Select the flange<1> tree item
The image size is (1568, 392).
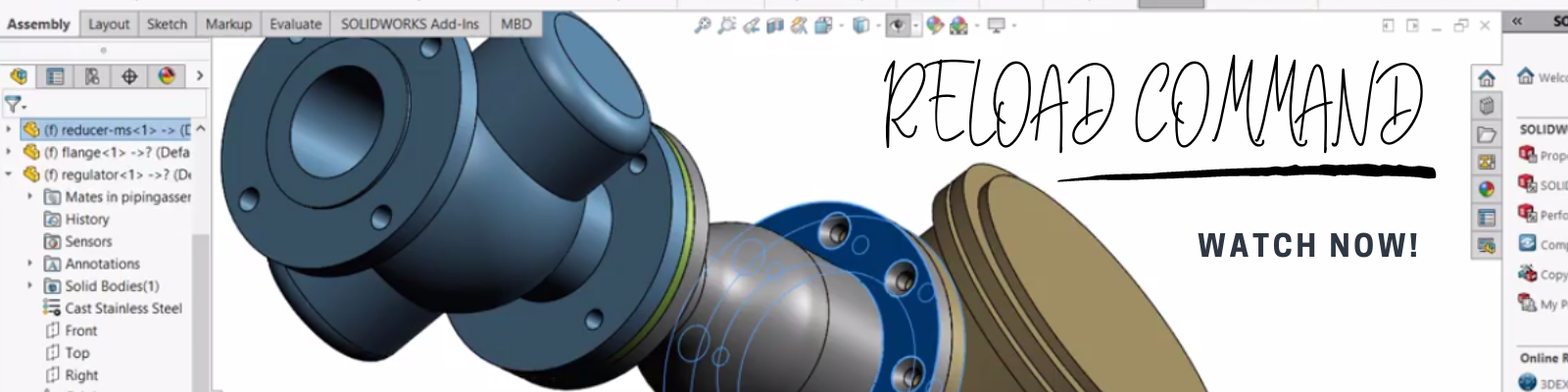pos(106,152)
